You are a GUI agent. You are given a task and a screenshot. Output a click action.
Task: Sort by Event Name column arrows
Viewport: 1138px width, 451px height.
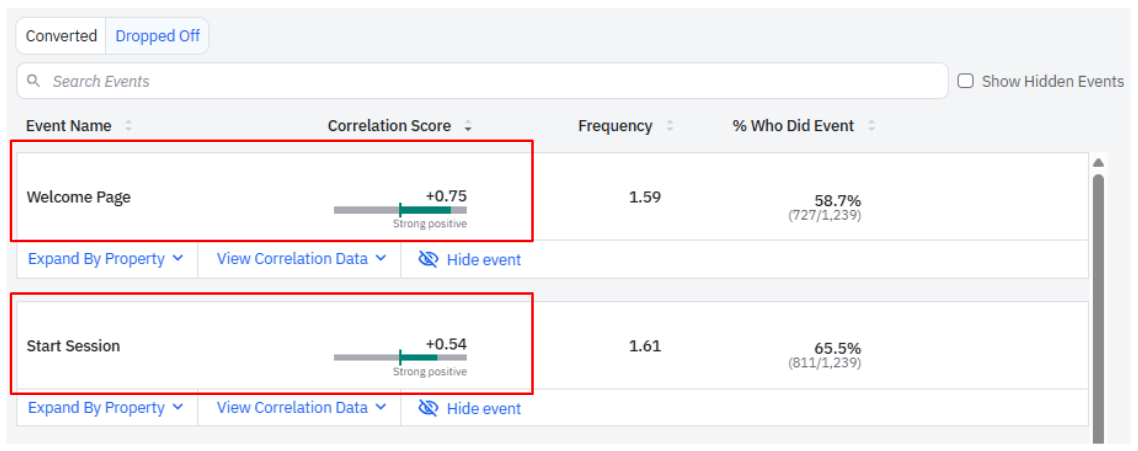(x=128, y=126)
